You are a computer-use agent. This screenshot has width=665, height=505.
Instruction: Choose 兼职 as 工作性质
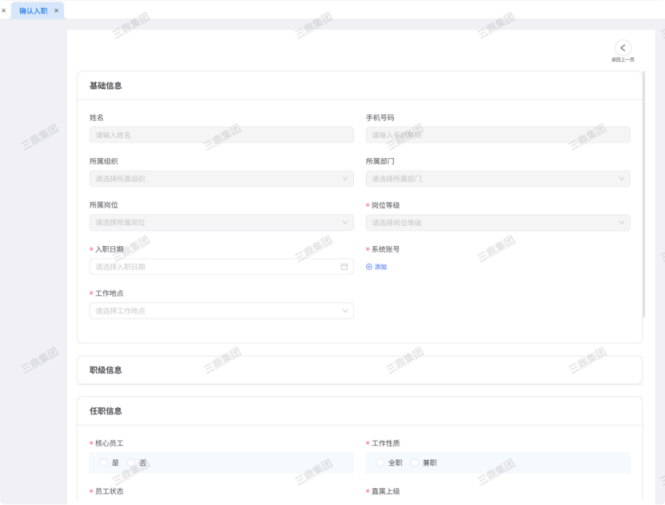coord(415,463)
